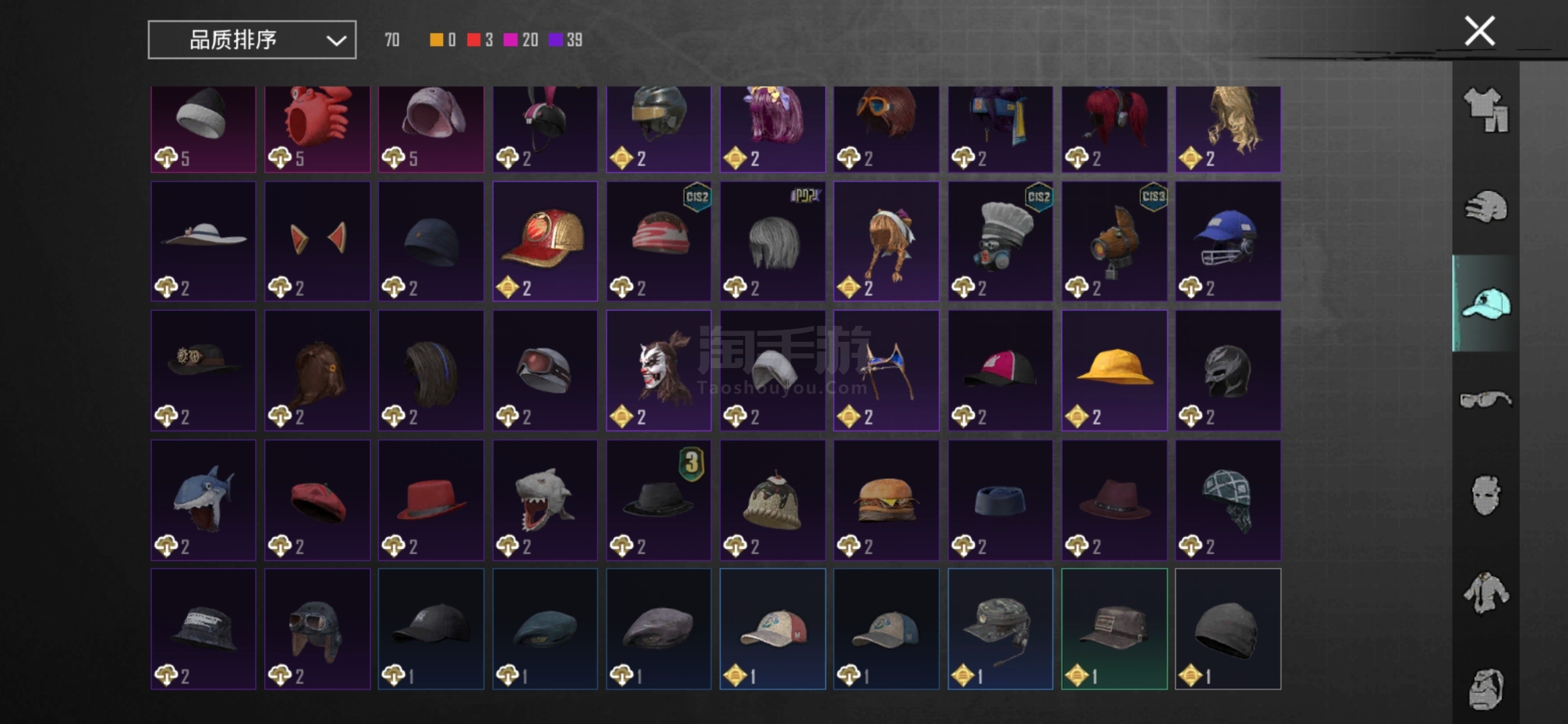Select the chef hat with gas mask
The height and width of the screenshot is (724, 1568).
[x=1000, y=241]
